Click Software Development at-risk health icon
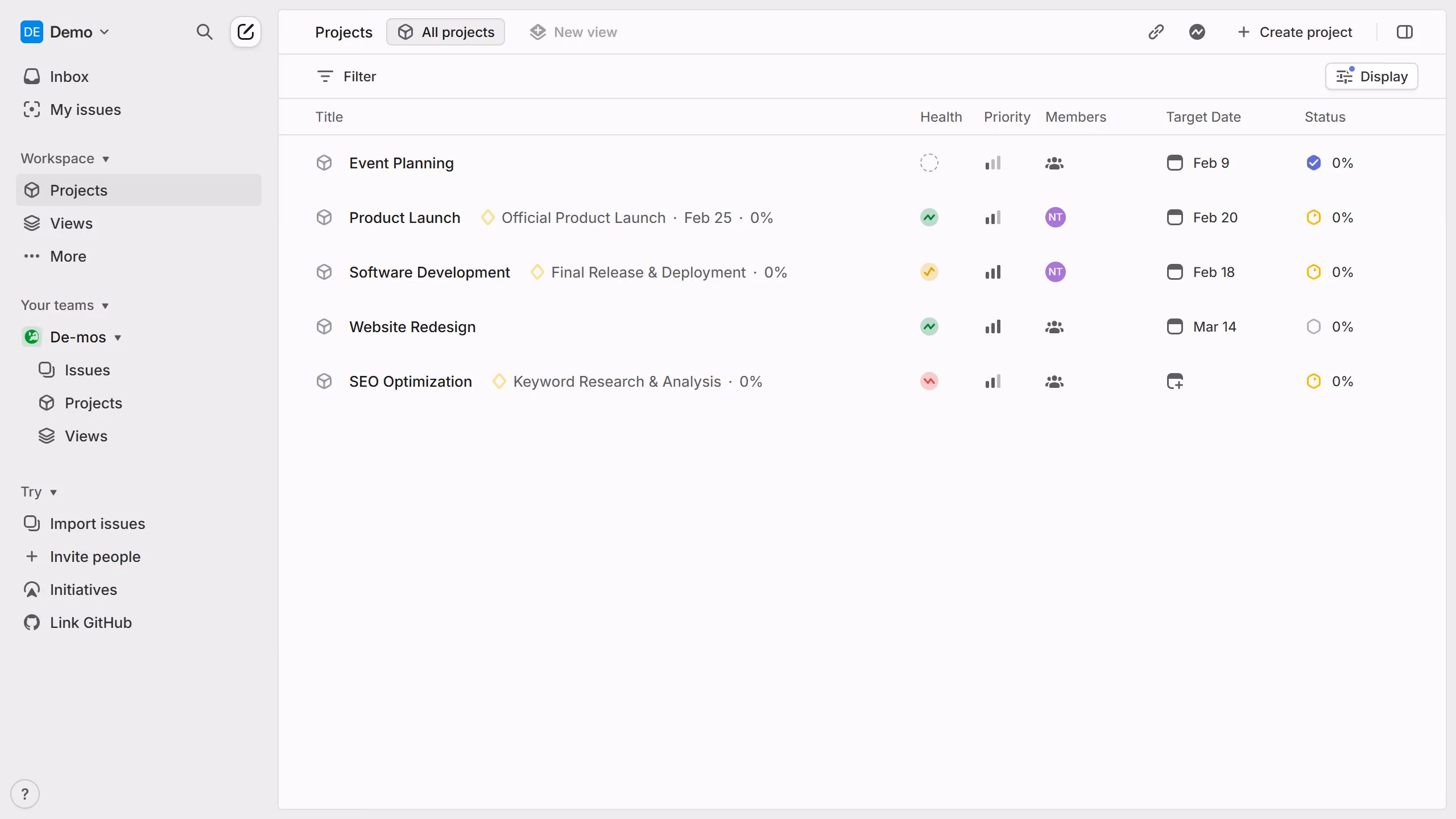This screenshot has width=1456, height=819. pos(929,272)
